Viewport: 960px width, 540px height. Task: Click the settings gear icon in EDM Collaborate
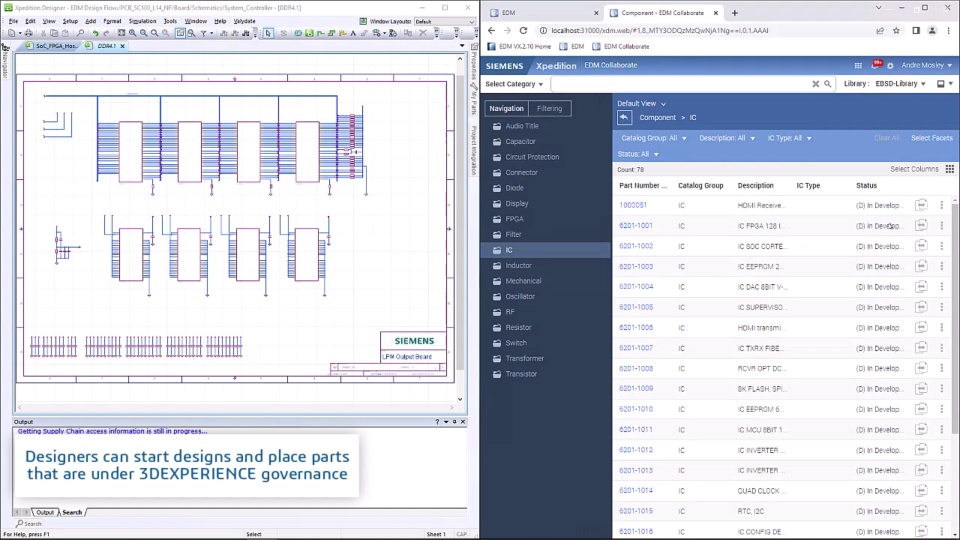(x=890, y=66)
